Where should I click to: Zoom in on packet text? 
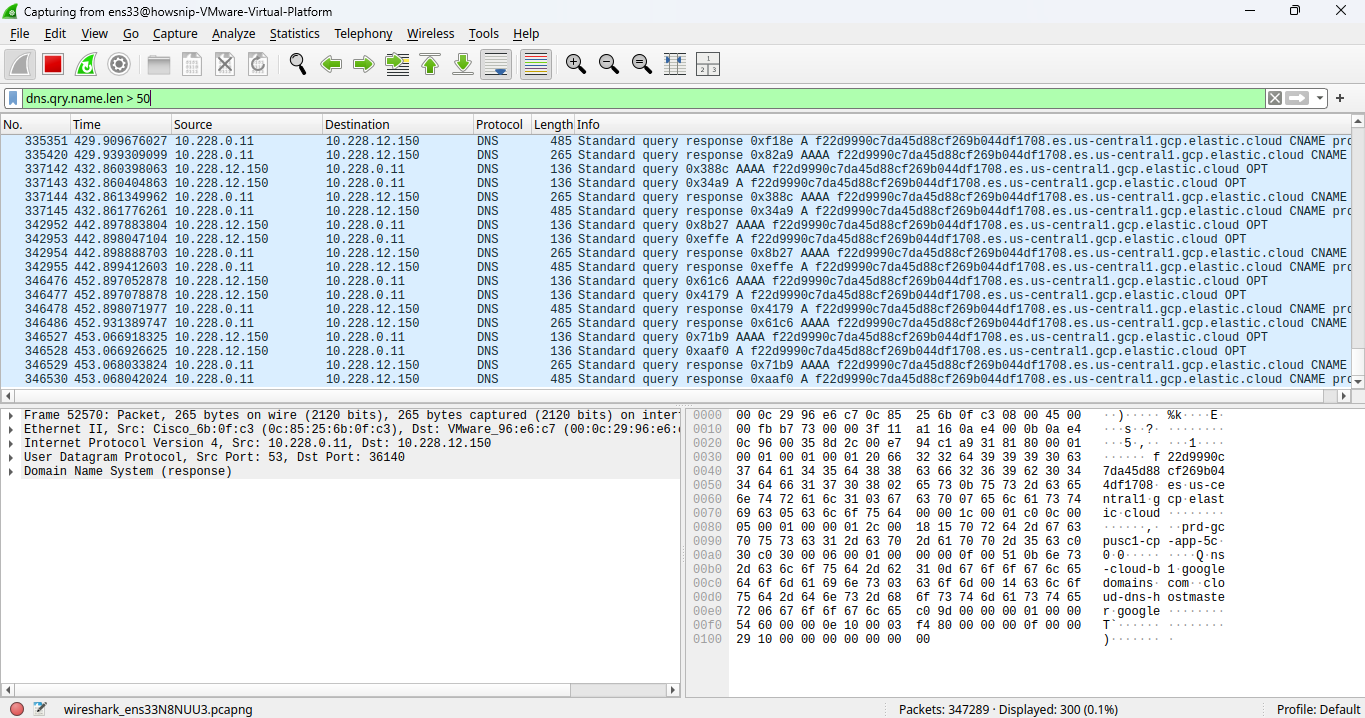(576, 64)
